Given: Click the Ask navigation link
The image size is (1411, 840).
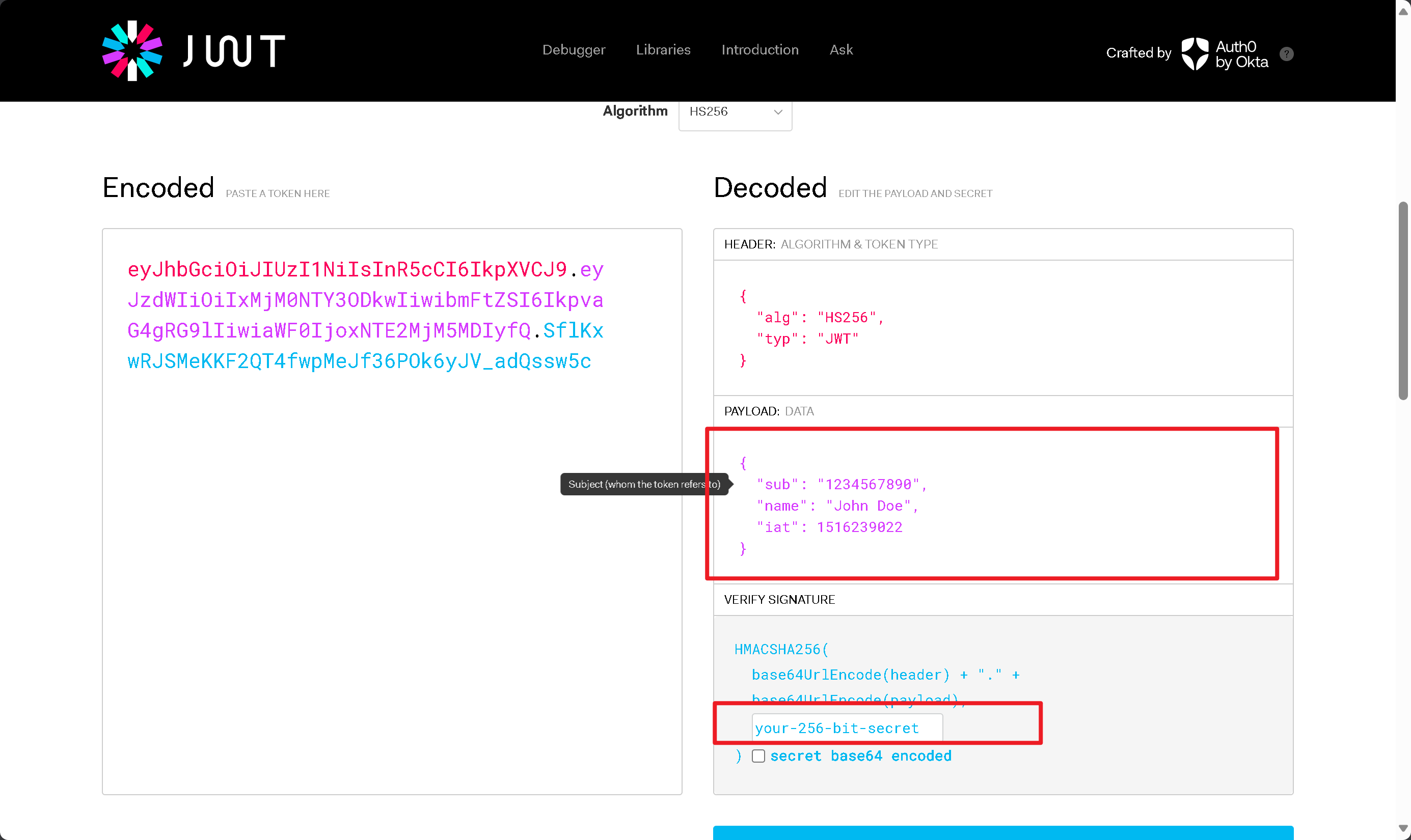Looking at the screenshot, I should 840,50.
